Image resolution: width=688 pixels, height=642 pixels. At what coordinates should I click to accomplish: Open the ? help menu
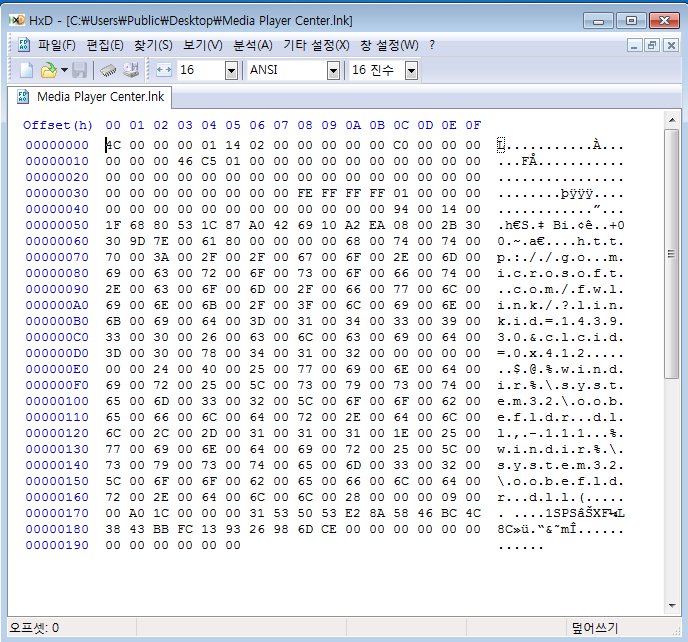point(432,45)
